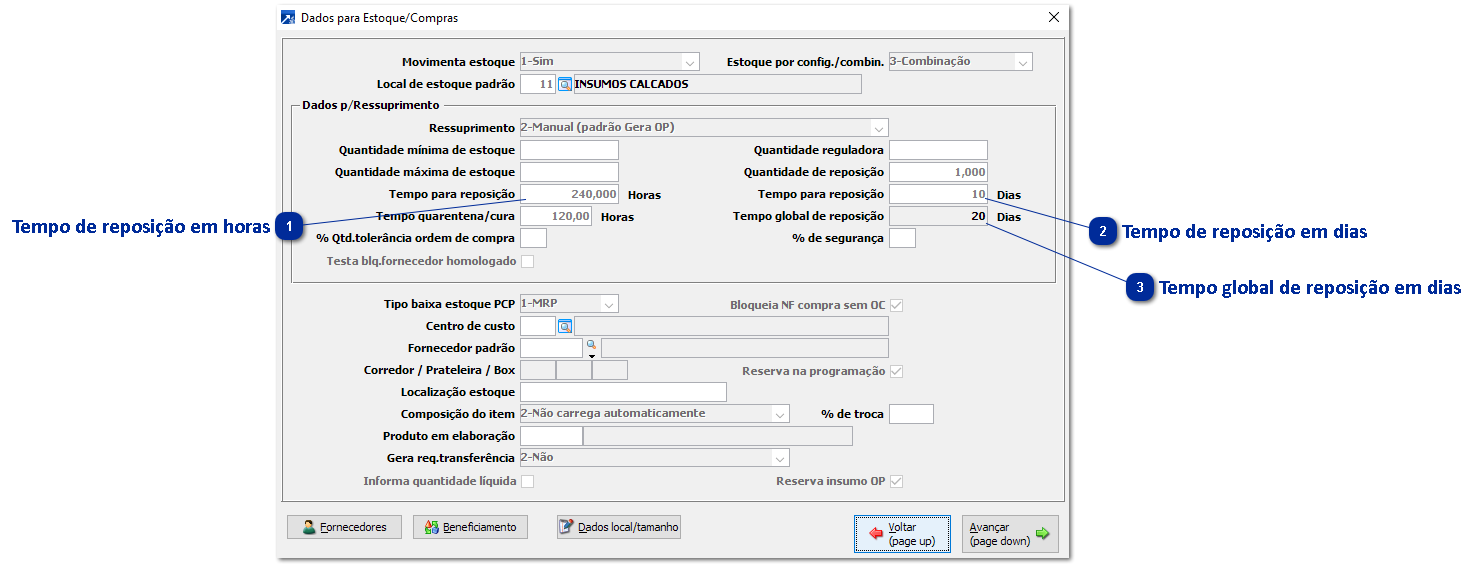Expand the Composição do item dropdown
Image resolution: width=1477 pixels, height=567 pixels.
(x=779, y=414)
